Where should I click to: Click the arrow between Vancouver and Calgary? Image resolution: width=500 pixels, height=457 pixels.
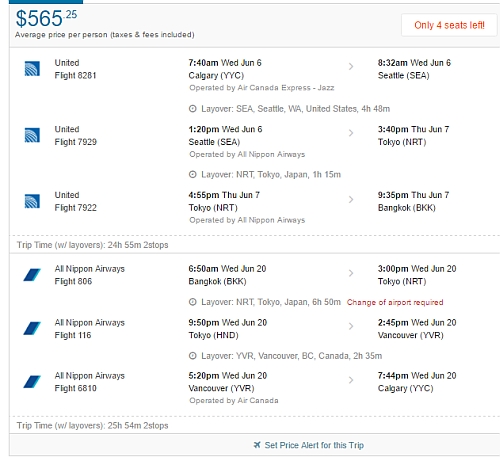[x=351, y=380]
